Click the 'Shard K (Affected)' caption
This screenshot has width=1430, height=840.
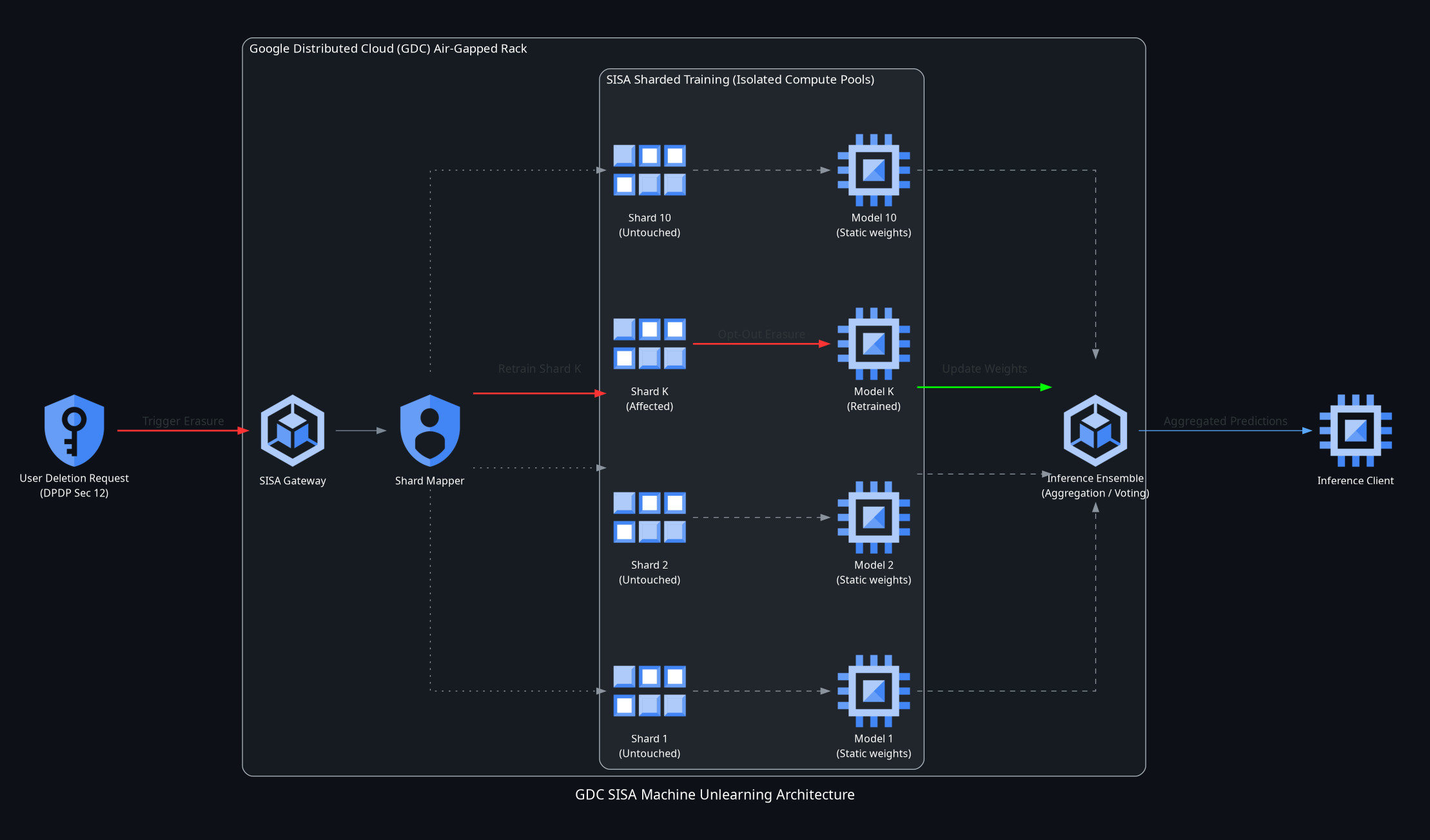coord(649,398)
